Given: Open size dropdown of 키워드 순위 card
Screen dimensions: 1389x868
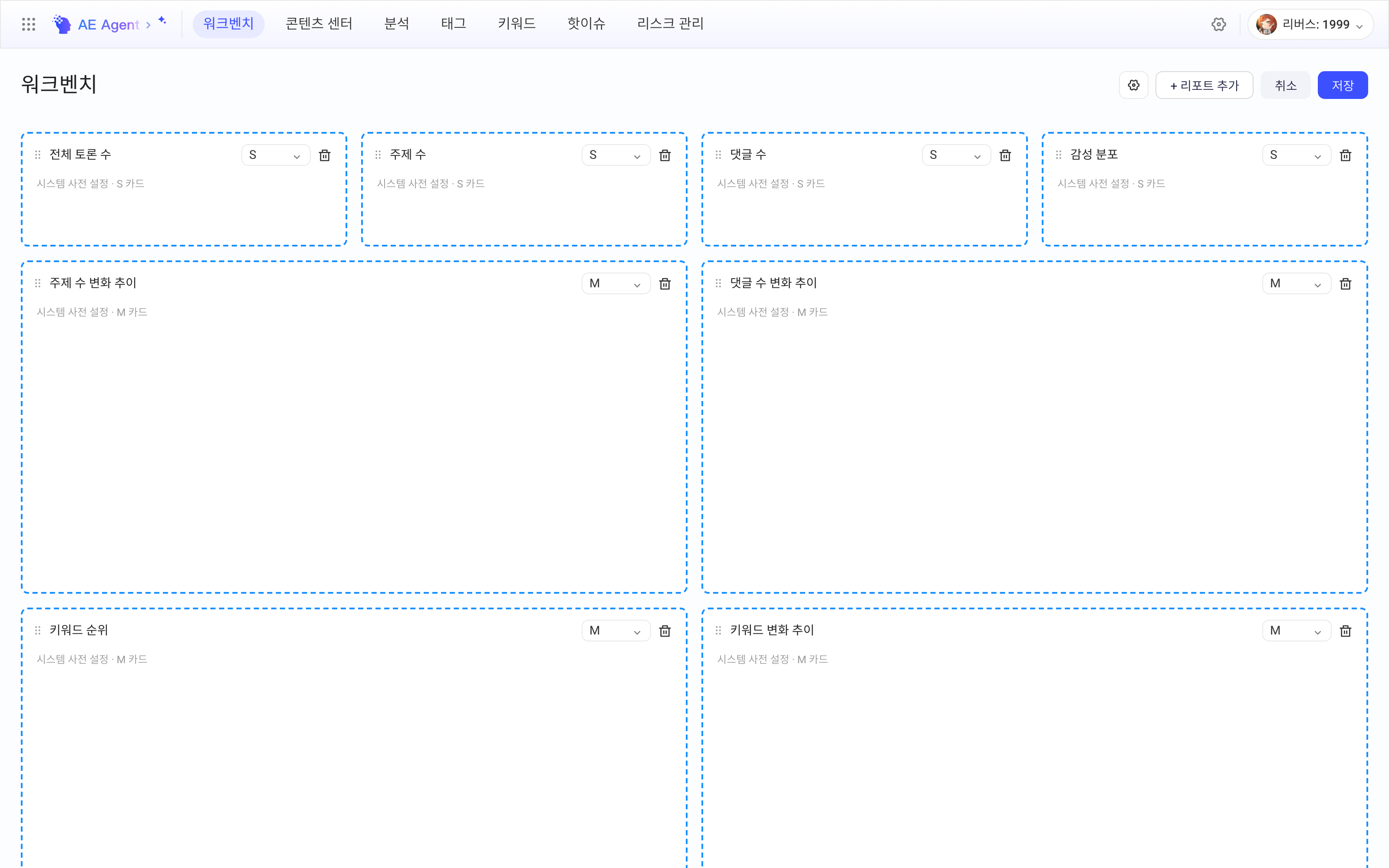Looking at the screenshot, I should (x=616, y=631).
